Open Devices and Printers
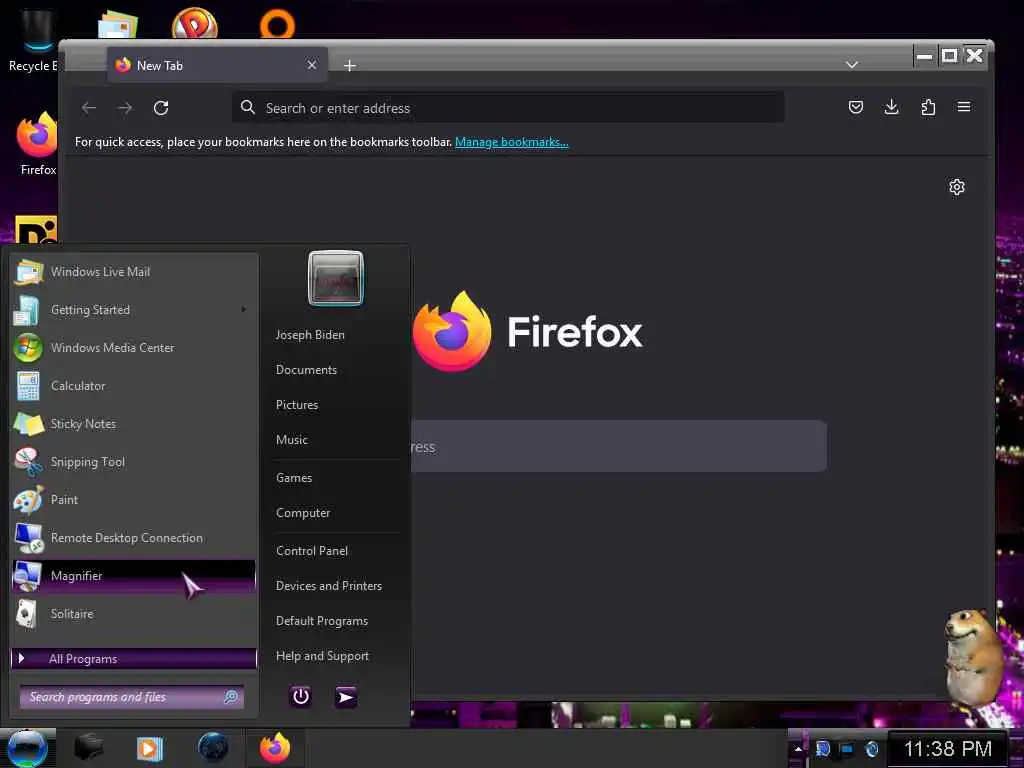Screen dimensions: 1024x768 329,586
